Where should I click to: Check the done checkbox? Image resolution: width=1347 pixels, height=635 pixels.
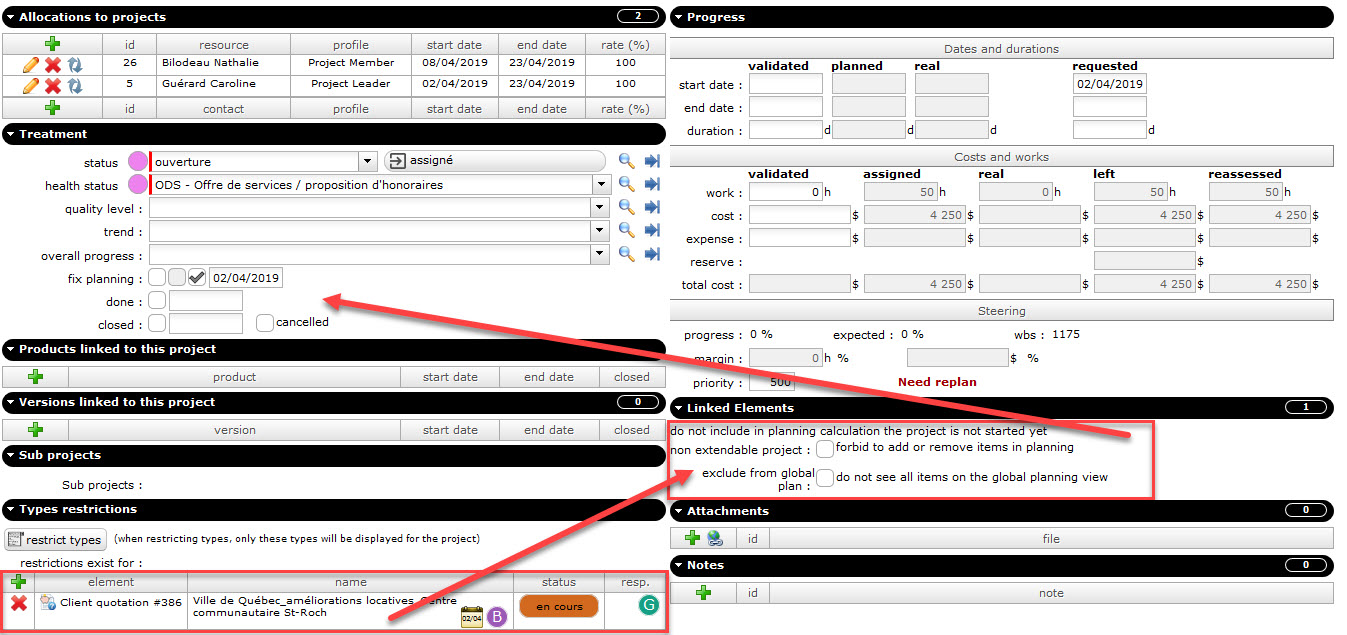click(157, 301)
